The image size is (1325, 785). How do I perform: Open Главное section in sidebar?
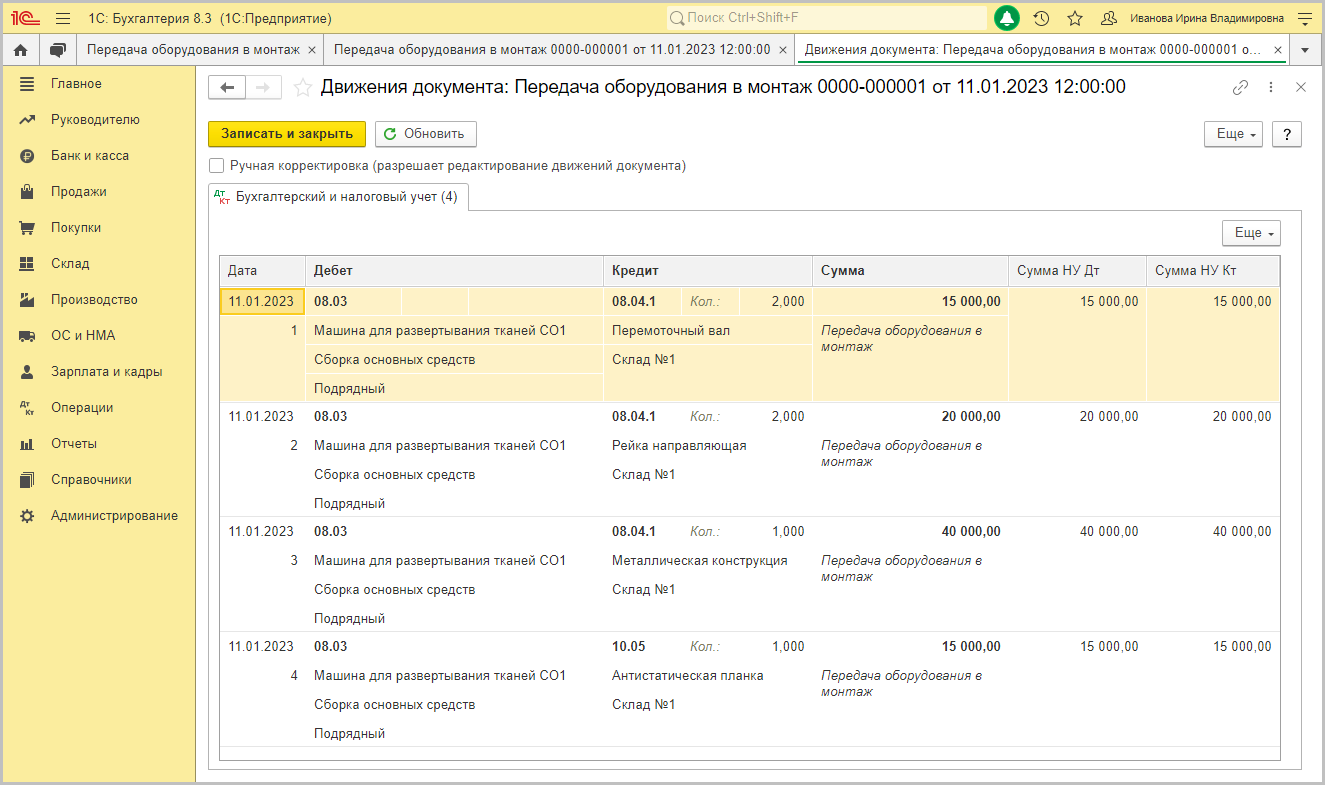pos(98,84)
